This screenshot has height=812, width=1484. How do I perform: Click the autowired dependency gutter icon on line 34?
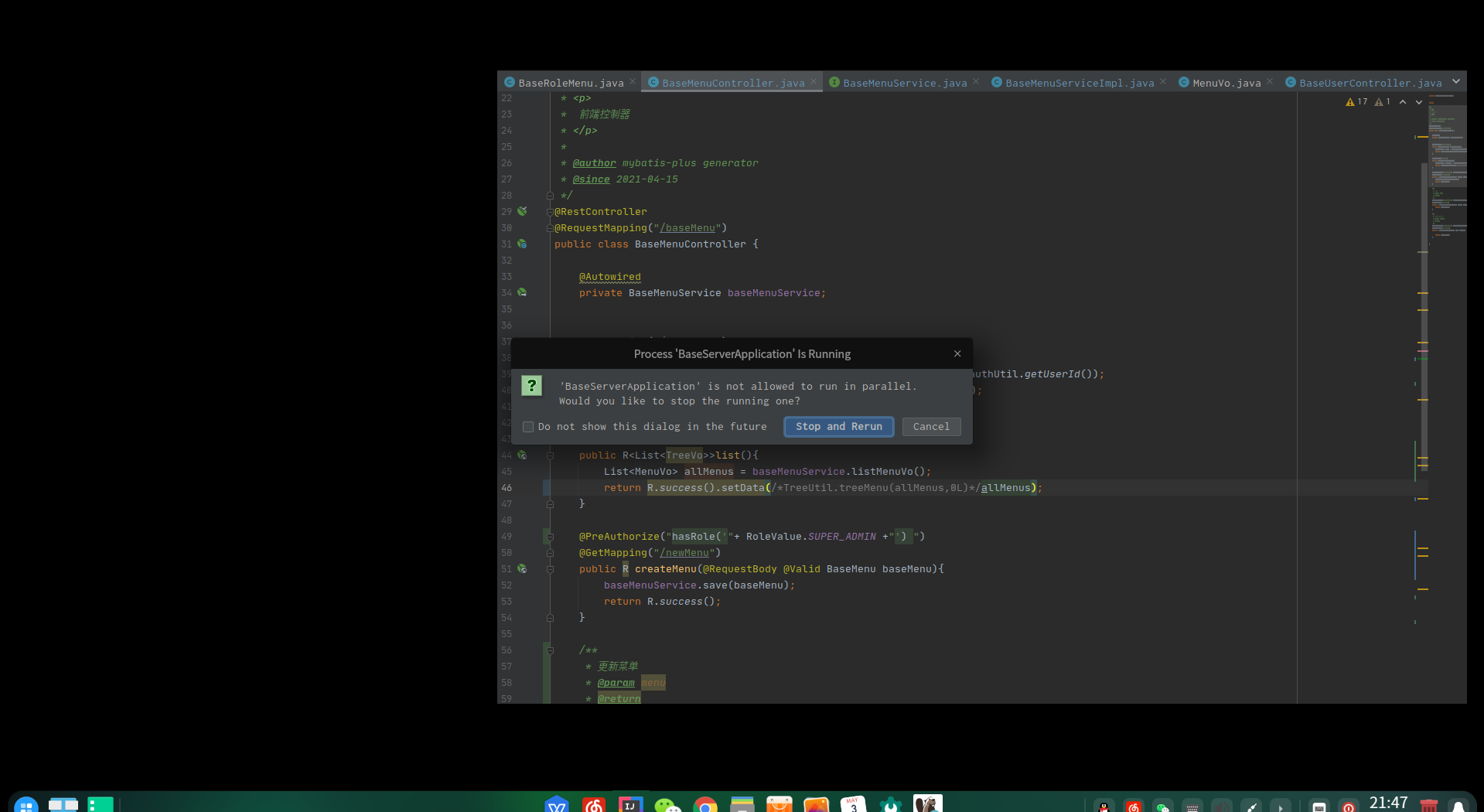pos(522,292)
